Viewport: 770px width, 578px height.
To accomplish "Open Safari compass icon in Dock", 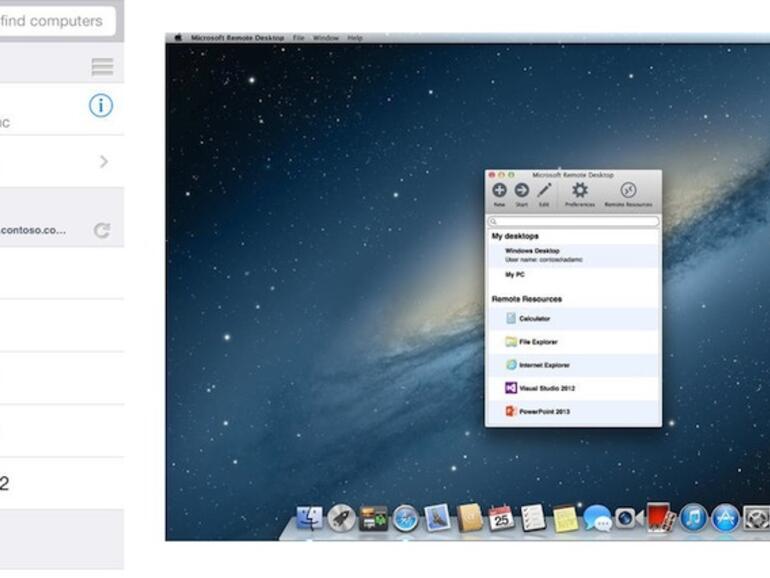I will click(x=405, y=519).
